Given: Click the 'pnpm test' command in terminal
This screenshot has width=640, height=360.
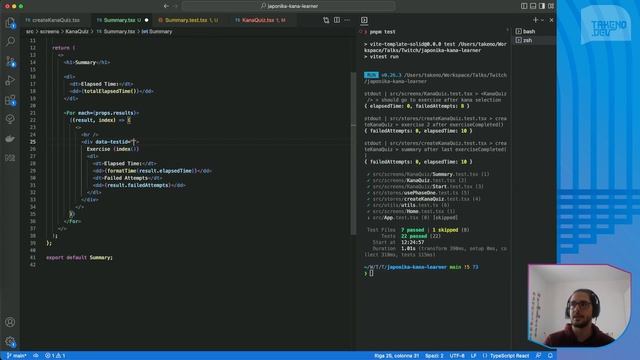Looking at the screenshot, I should tap(382, 32).
